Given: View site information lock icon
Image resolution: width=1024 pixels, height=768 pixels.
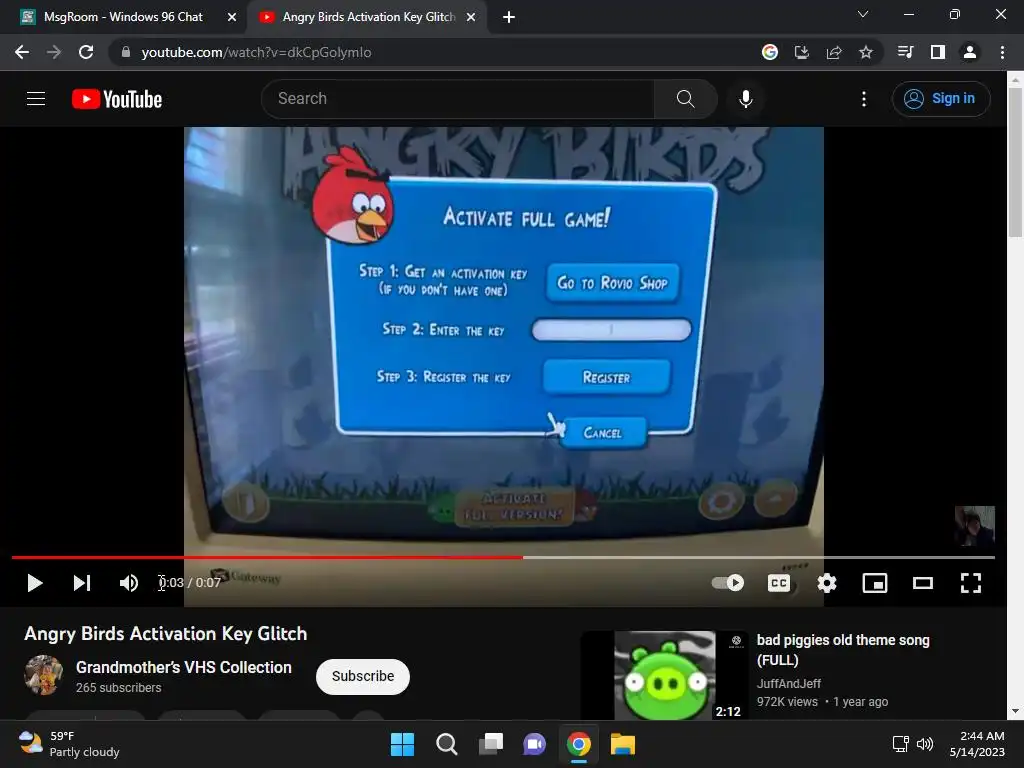Looking at the screenshot, I should tap(125, 52).
